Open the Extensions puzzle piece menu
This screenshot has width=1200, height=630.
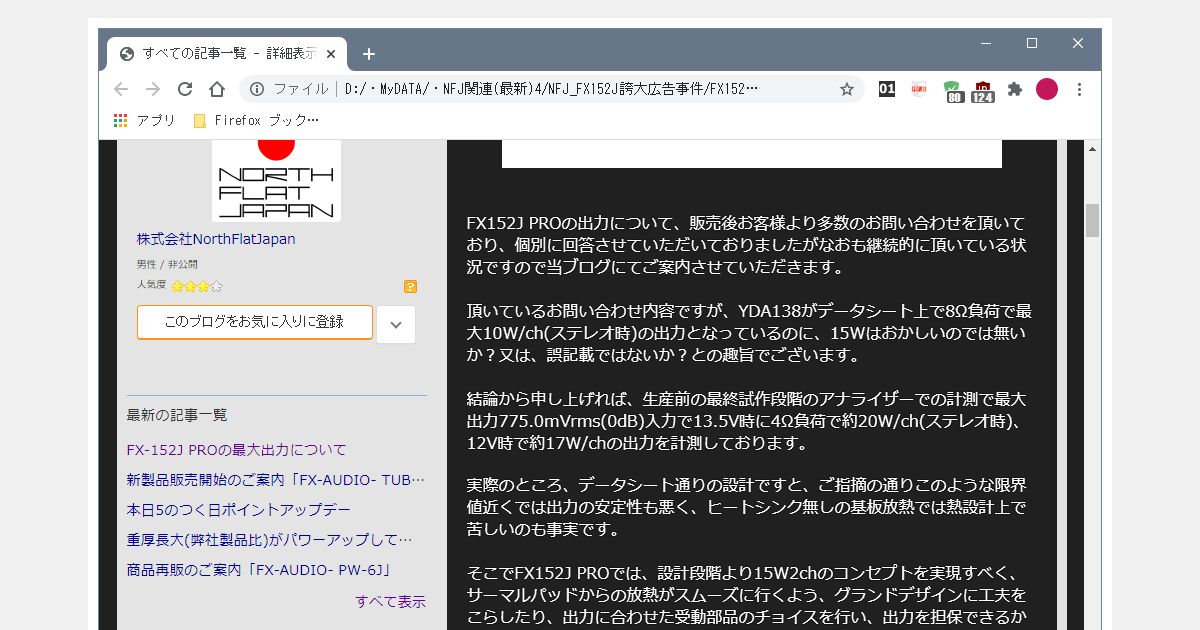tap(1015, 89)
